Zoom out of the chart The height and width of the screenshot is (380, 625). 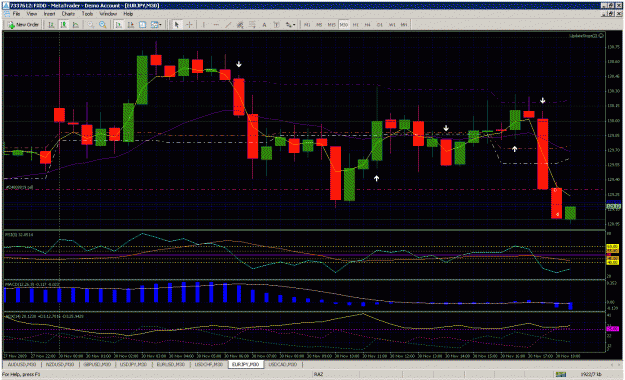tap(91, 25)
